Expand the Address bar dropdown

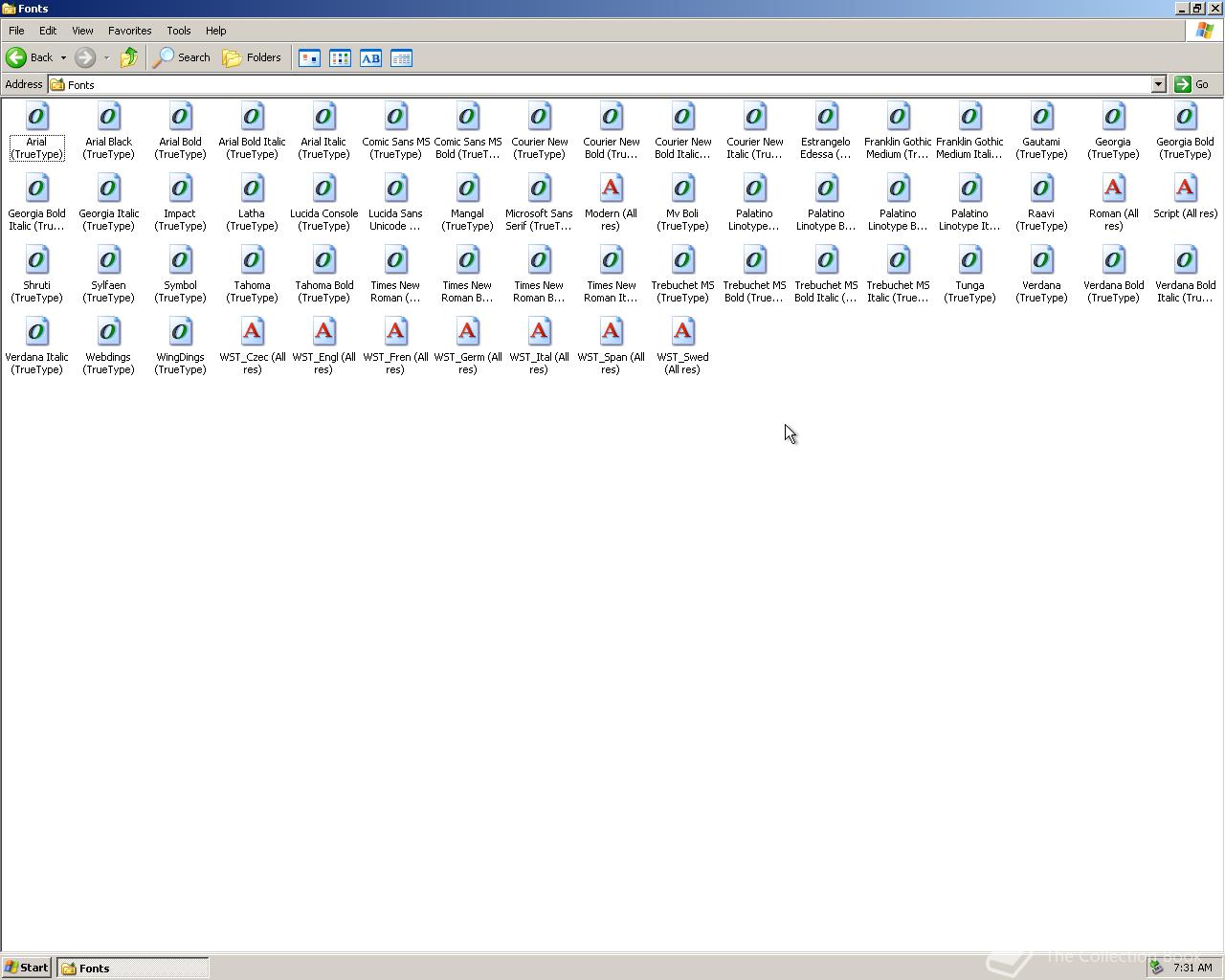tap(1158, 84)
